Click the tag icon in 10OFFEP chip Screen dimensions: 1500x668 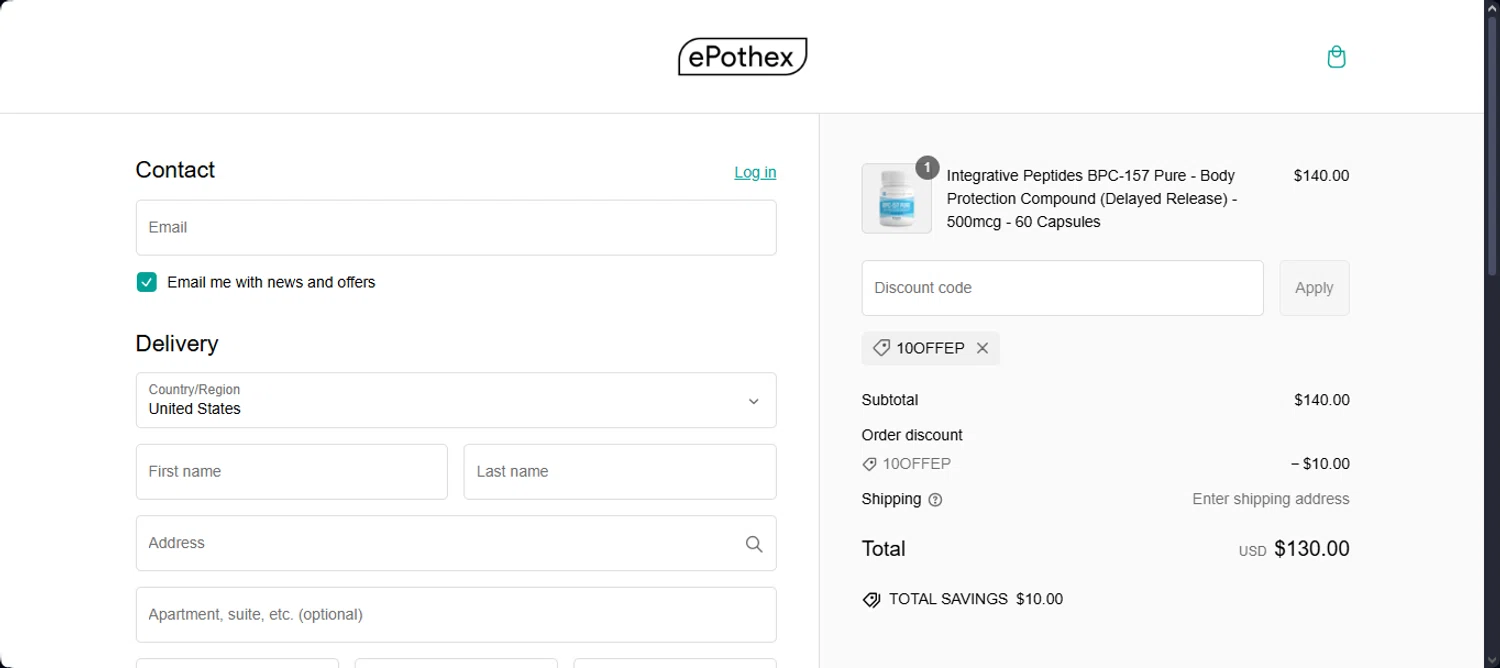click(881, 348)
